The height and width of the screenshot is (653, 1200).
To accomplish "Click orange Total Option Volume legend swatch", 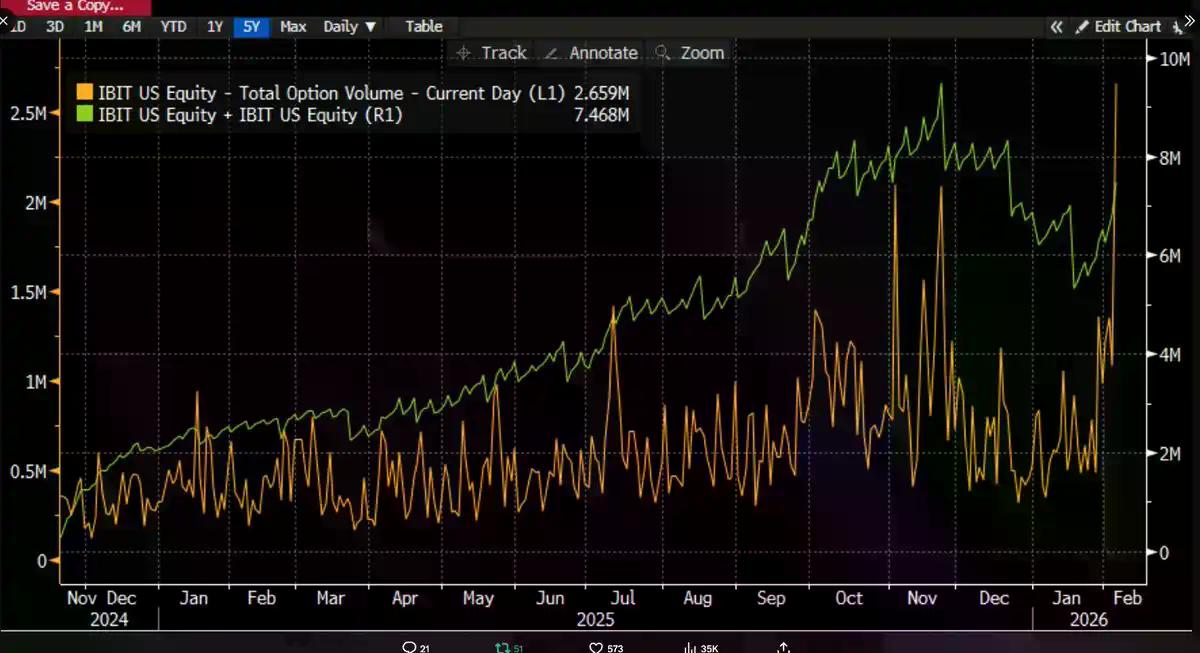I will coord(85,93).
